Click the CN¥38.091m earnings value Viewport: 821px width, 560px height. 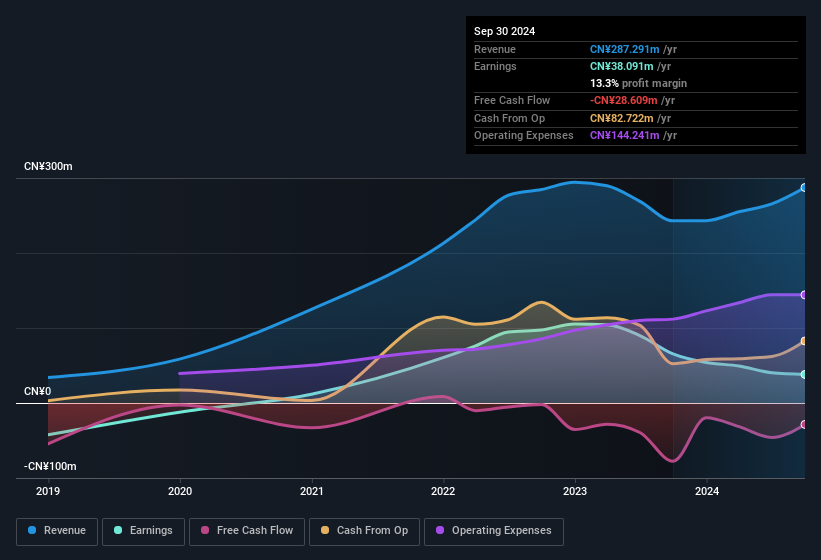(622, 66)
